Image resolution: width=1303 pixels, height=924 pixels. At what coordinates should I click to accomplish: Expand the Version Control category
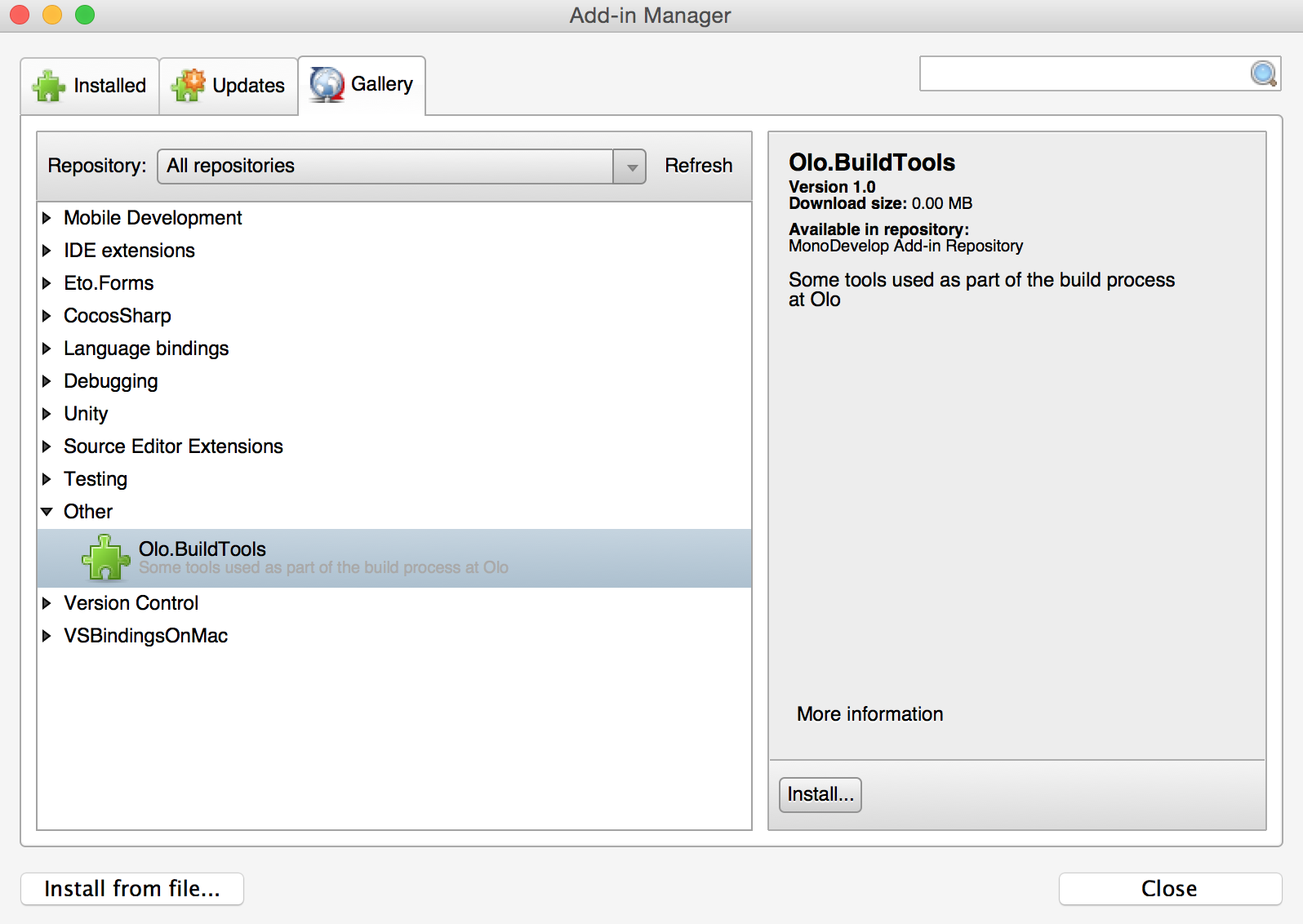47,603
